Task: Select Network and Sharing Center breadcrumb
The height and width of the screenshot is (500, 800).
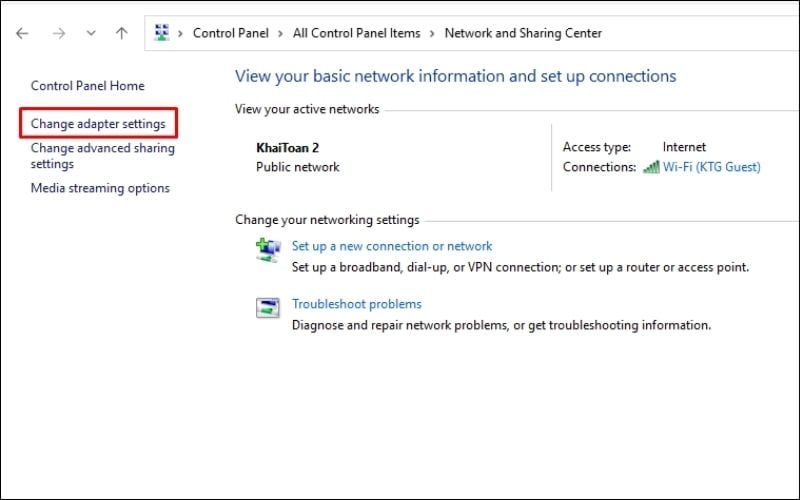Action: pyautogui.click(x=523, y=33)
